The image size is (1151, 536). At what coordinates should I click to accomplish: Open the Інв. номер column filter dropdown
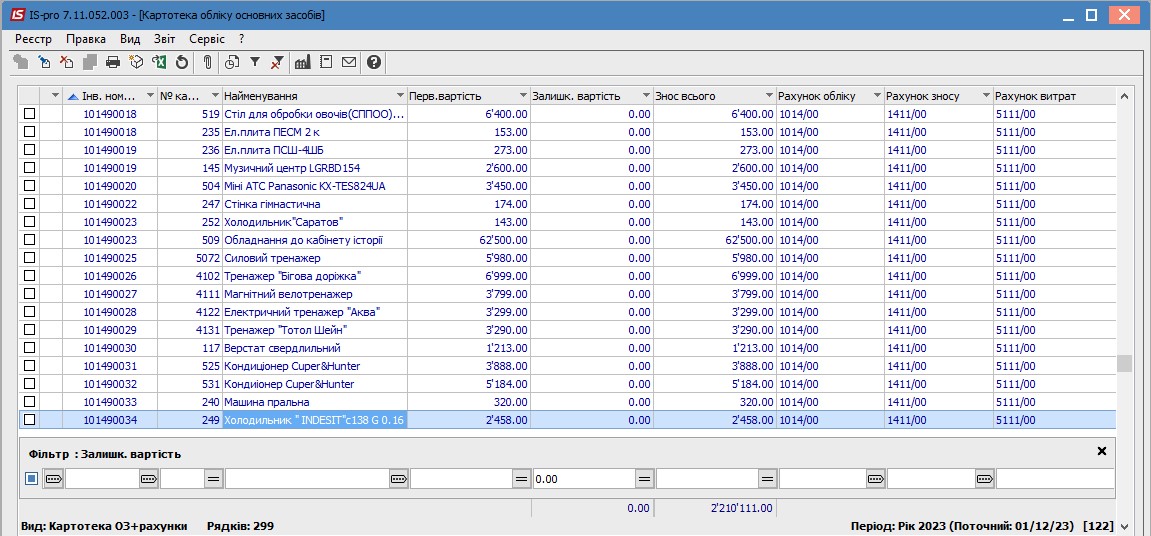tap(150, 96)
